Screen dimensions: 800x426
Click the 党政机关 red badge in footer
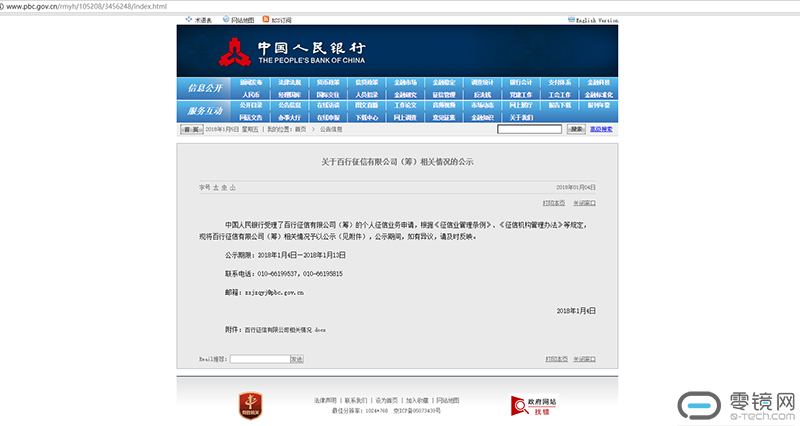[251, 406]
